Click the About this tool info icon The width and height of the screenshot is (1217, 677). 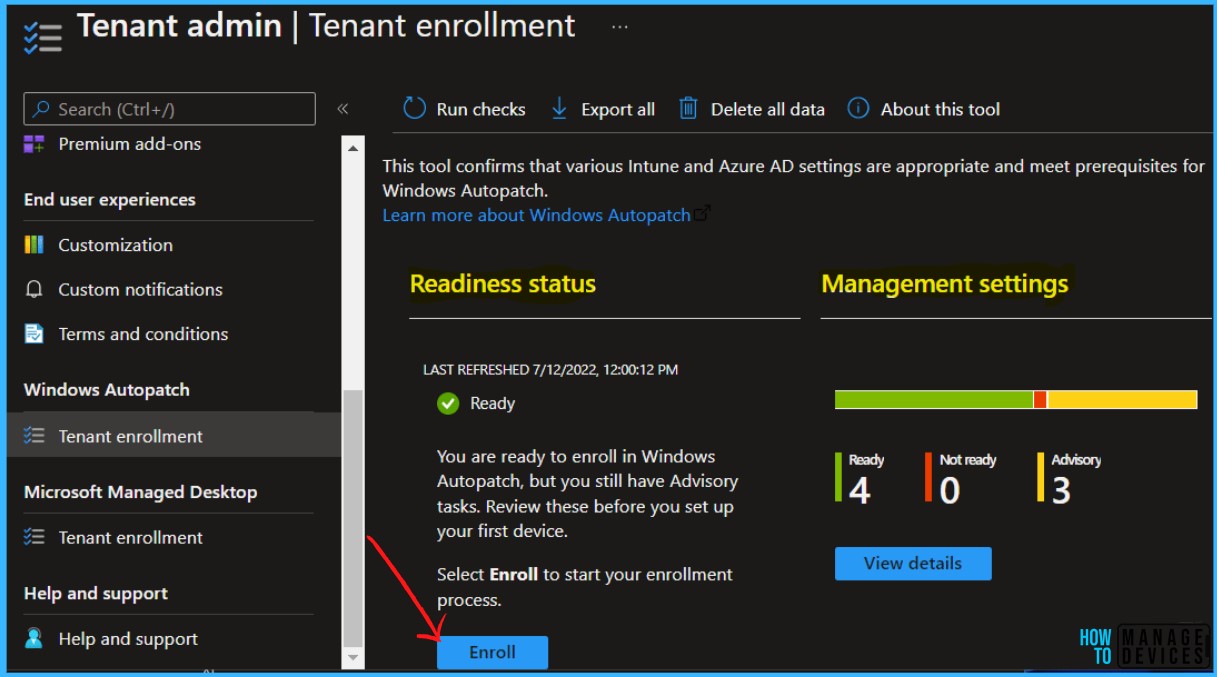tap(858, 109)
